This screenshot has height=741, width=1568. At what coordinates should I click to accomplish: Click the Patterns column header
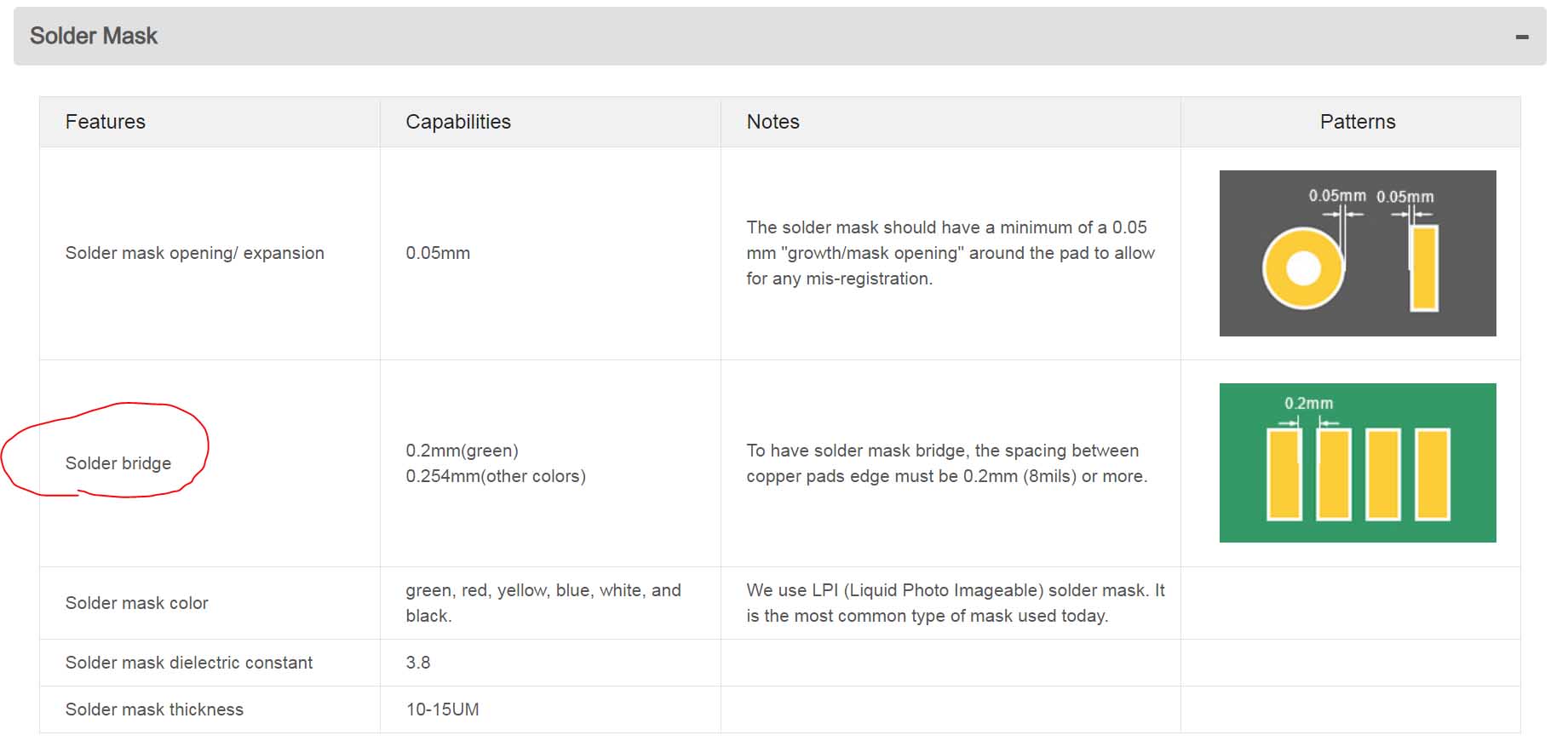(x=1357, y=122)
